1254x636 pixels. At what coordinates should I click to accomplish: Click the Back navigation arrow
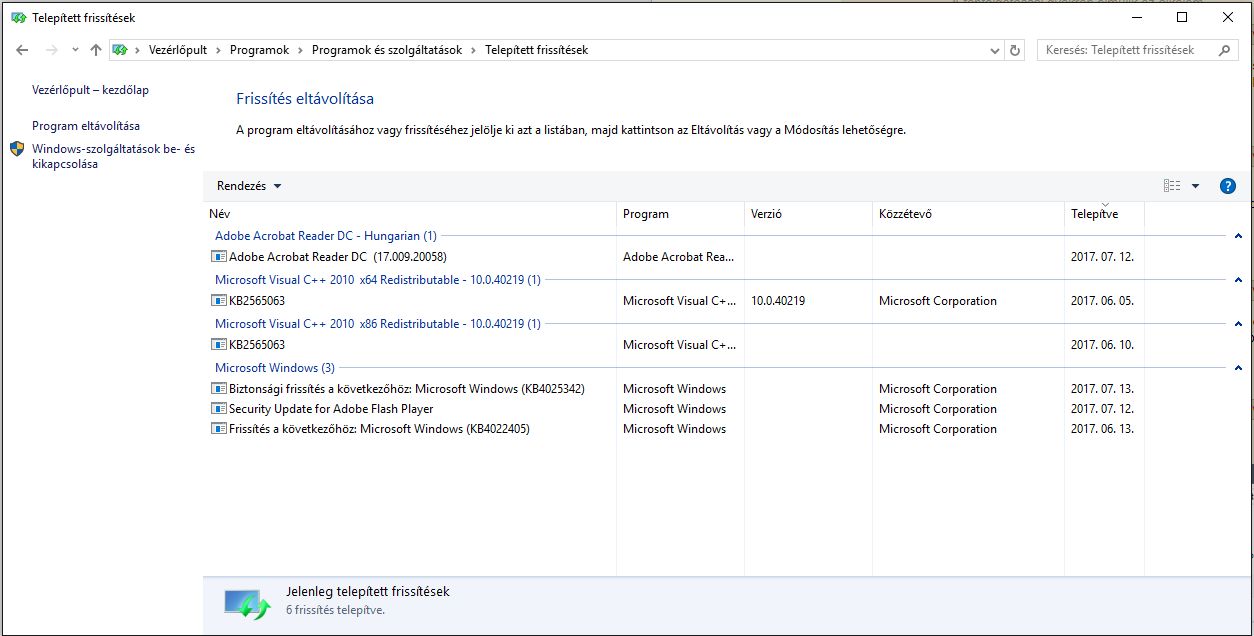(22, 50)
